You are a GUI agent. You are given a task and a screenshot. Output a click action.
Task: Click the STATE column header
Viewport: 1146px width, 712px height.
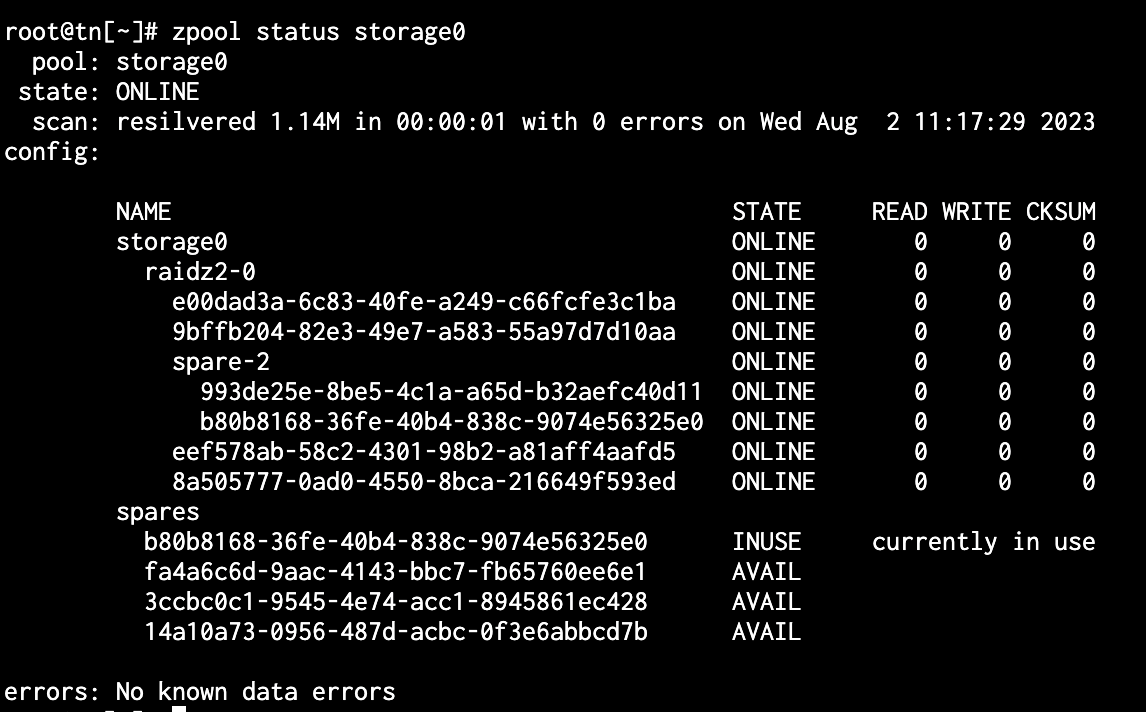(767, 212)
